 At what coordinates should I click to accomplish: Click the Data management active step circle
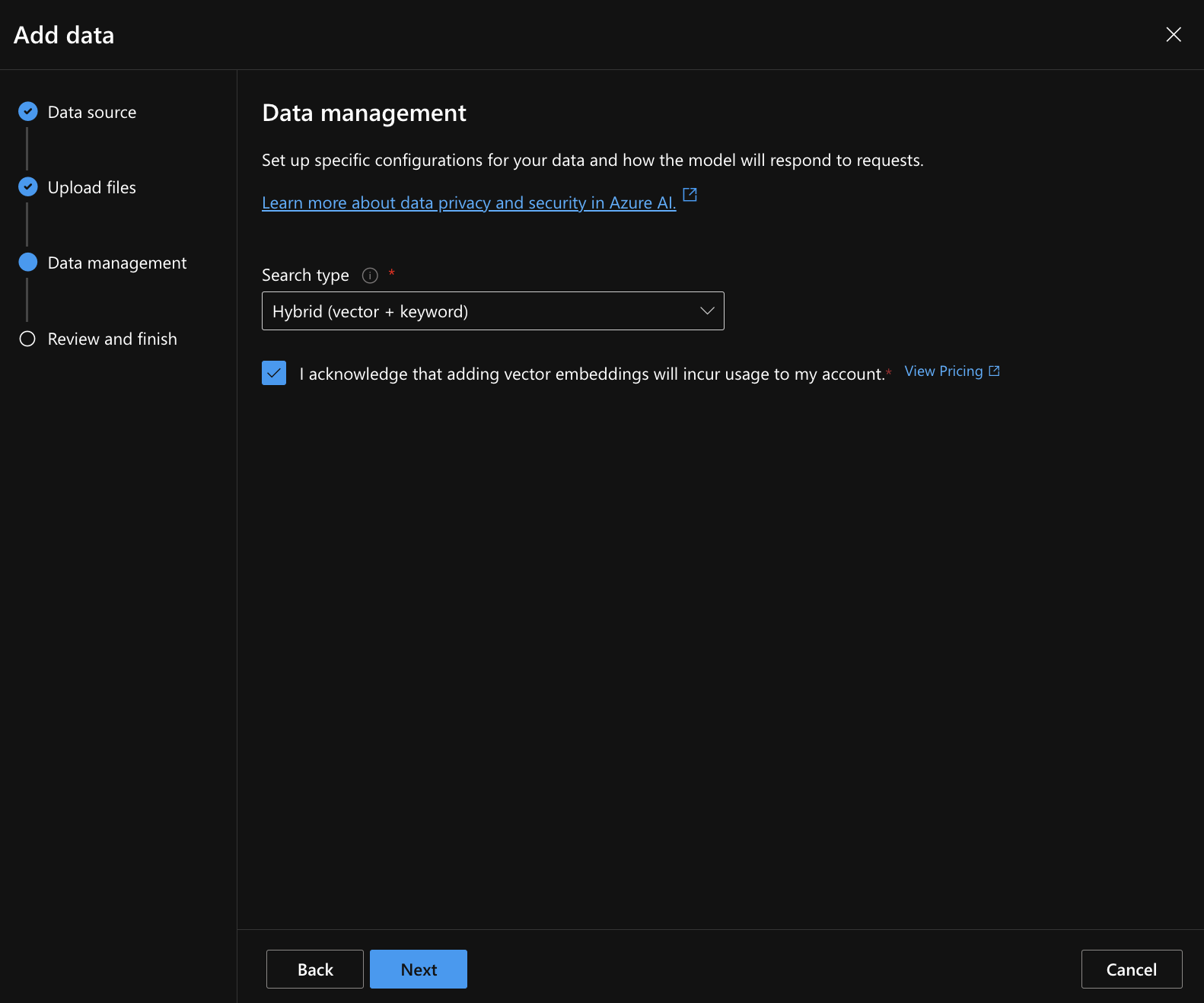[28, 263]
